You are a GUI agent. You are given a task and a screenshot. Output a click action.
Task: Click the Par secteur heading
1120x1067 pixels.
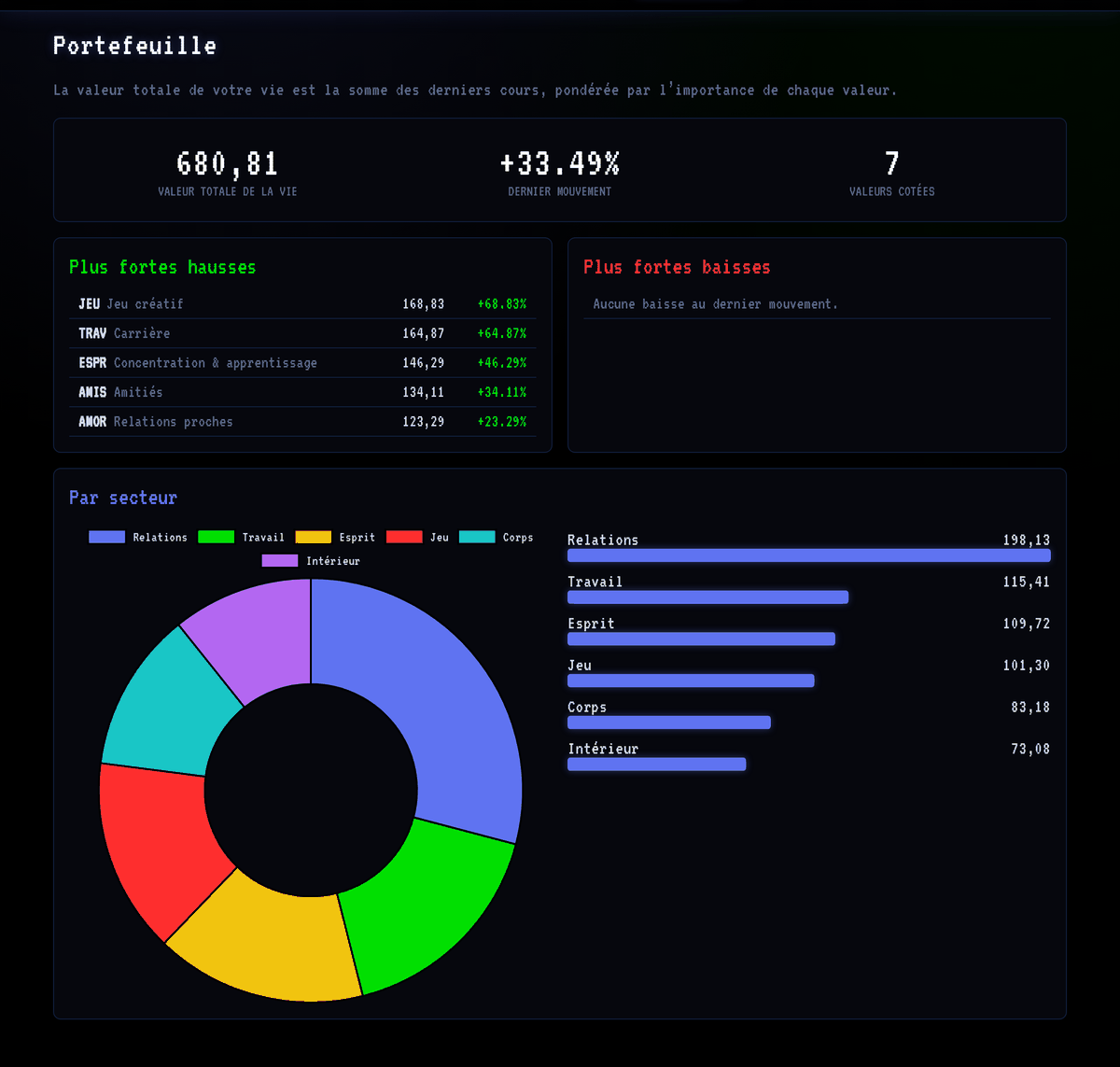pos(123,498)
